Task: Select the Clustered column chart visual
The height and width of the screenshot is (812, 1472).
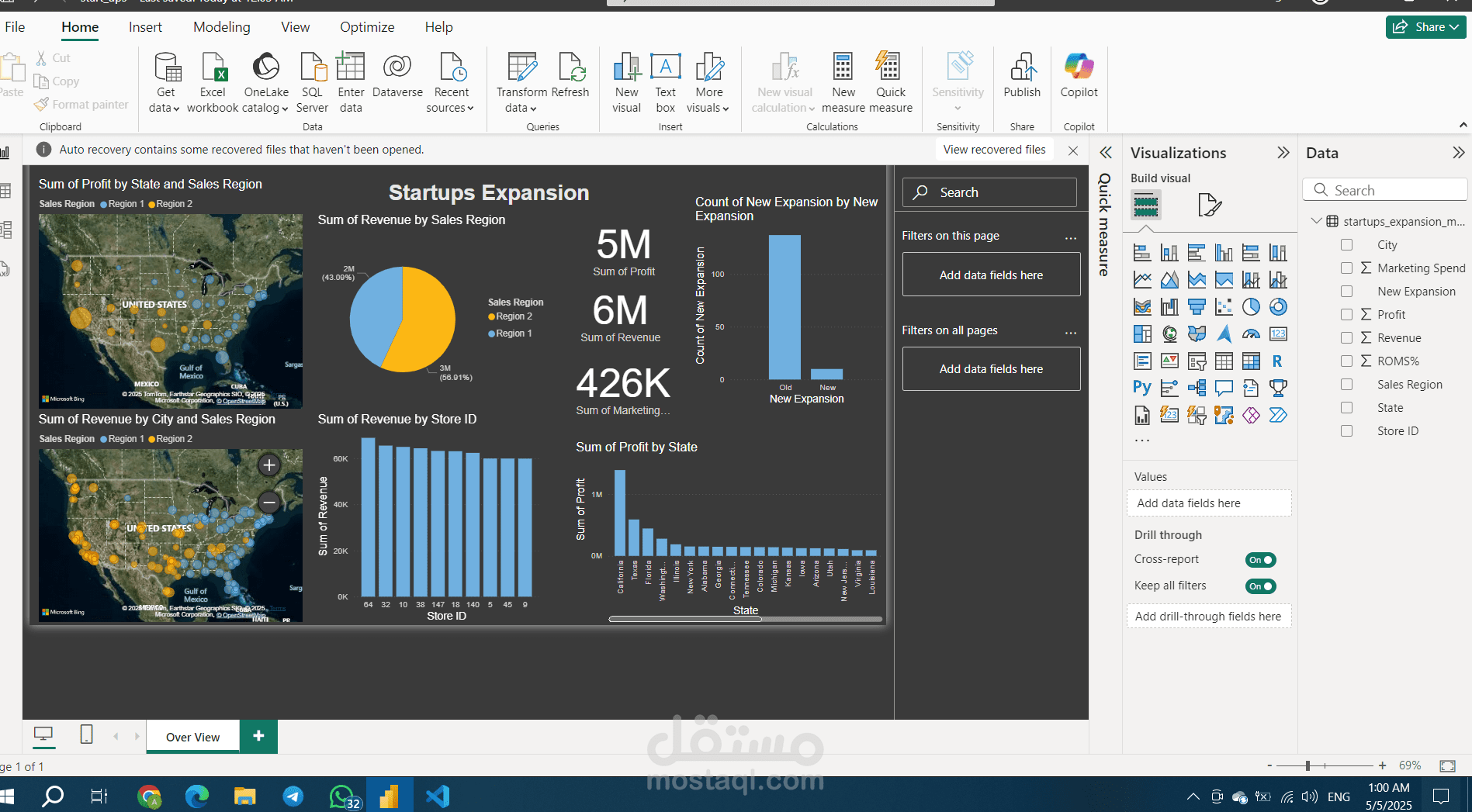Action: (1224, 253)
